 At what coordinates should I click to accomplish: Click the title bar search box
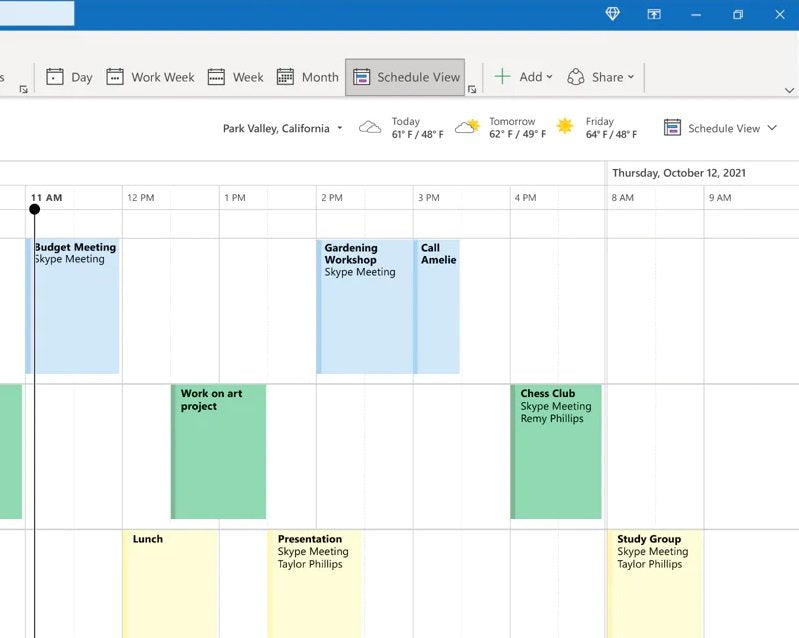coord(36,13)
